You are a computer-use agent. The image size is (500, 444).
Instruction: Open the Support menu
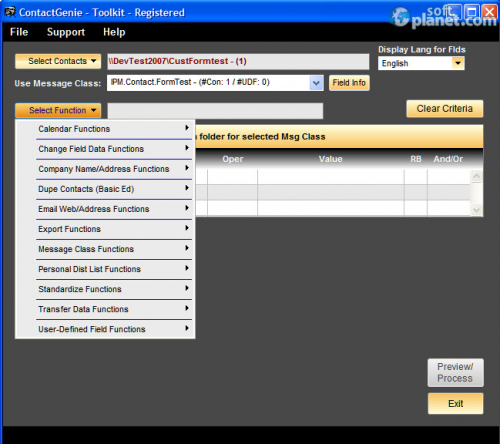click(66, 32)
